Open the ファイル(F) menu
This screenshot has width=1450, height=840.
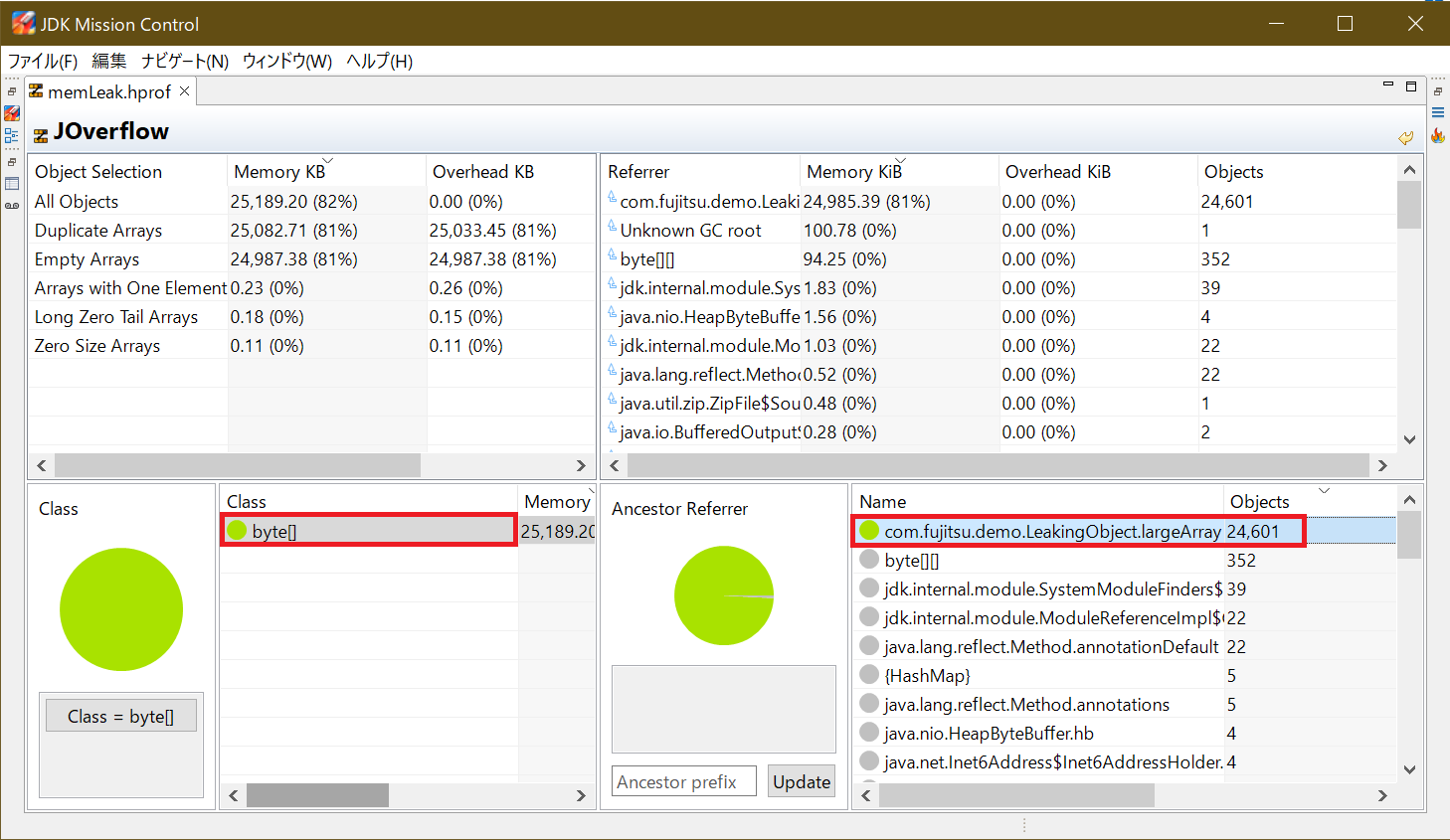click(x=43, y=62)
